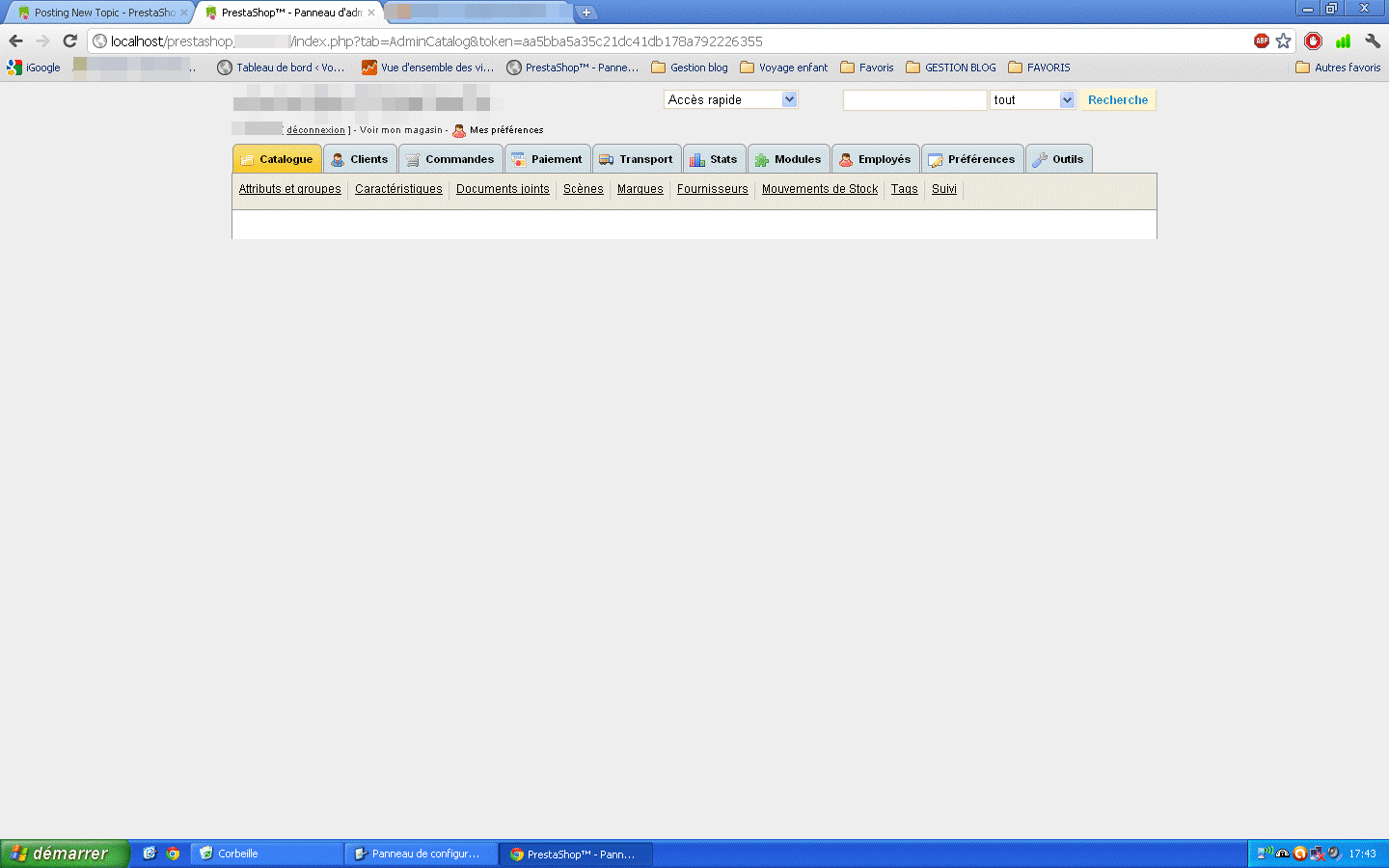The height and width of the screenshot is (868, 1389).
Task: Bookmark this page with the star icon
Action: (1283, 41)
